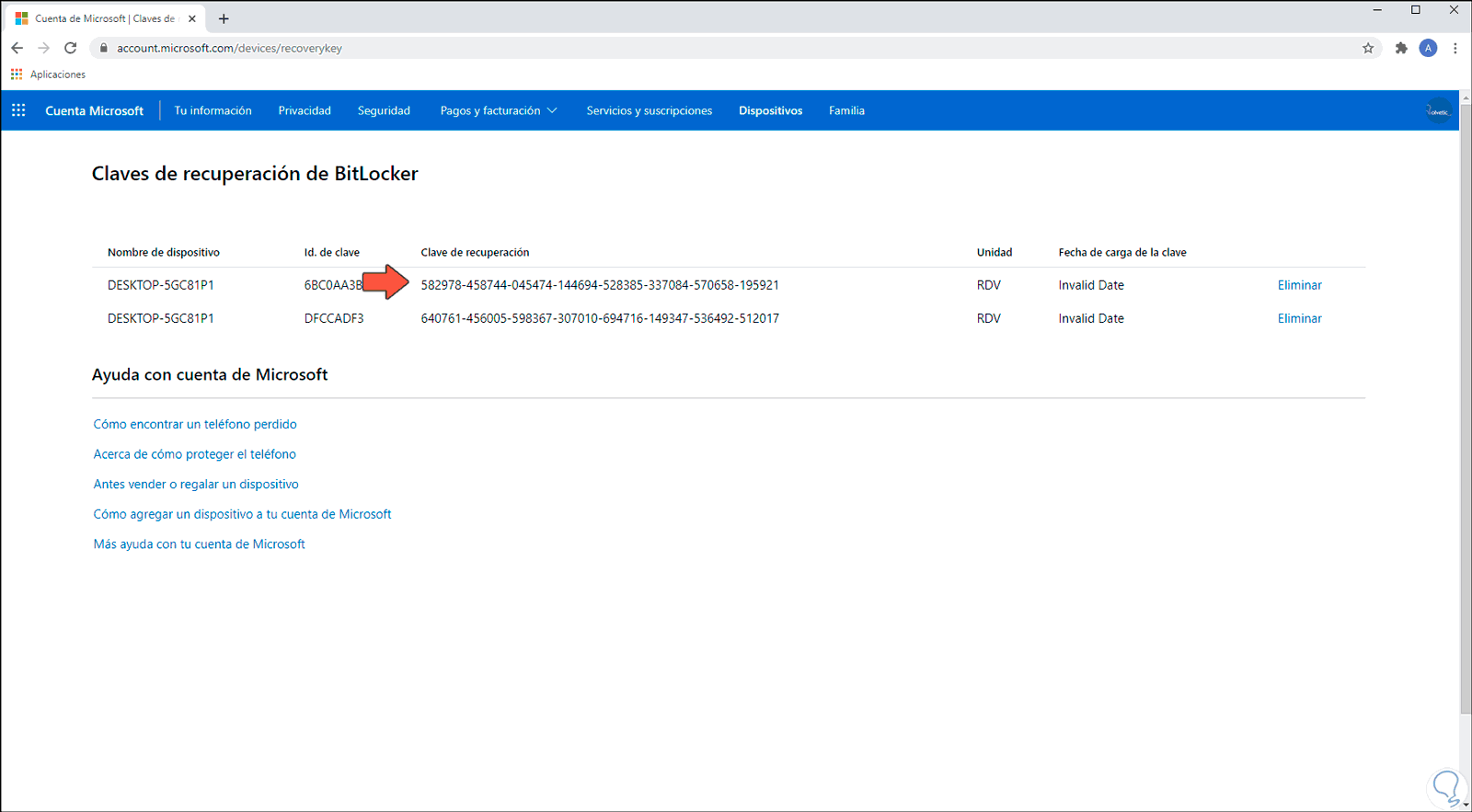
Task: Maximize the Chrome window
Action: pos(1416,10)
